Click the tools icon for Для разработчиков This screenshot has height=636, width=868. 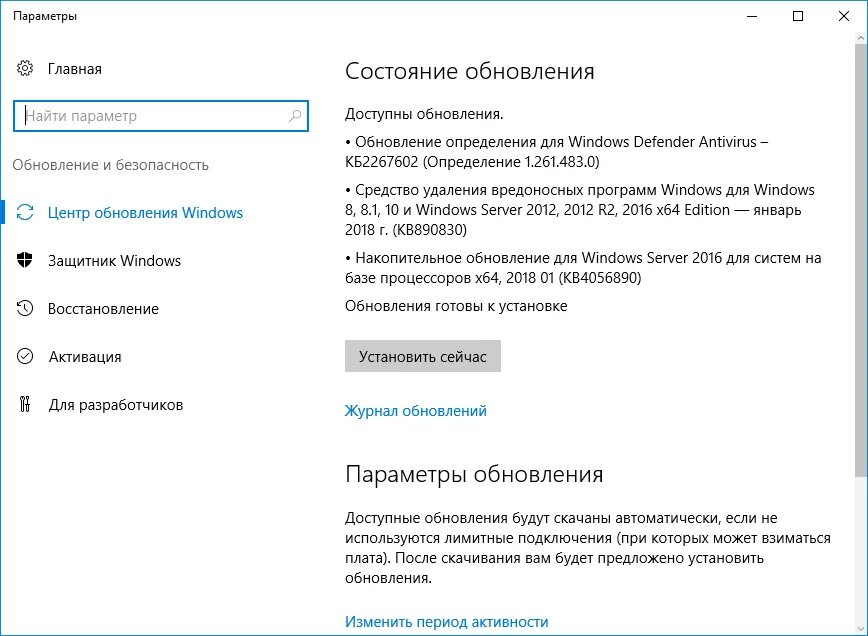[25, 404]
